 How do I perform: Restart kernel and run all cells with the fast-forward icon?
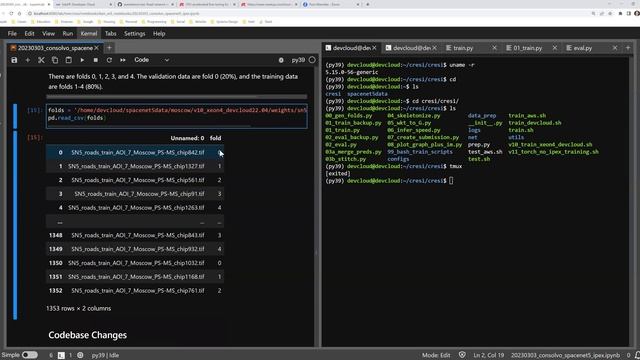(x=122, y=60)
